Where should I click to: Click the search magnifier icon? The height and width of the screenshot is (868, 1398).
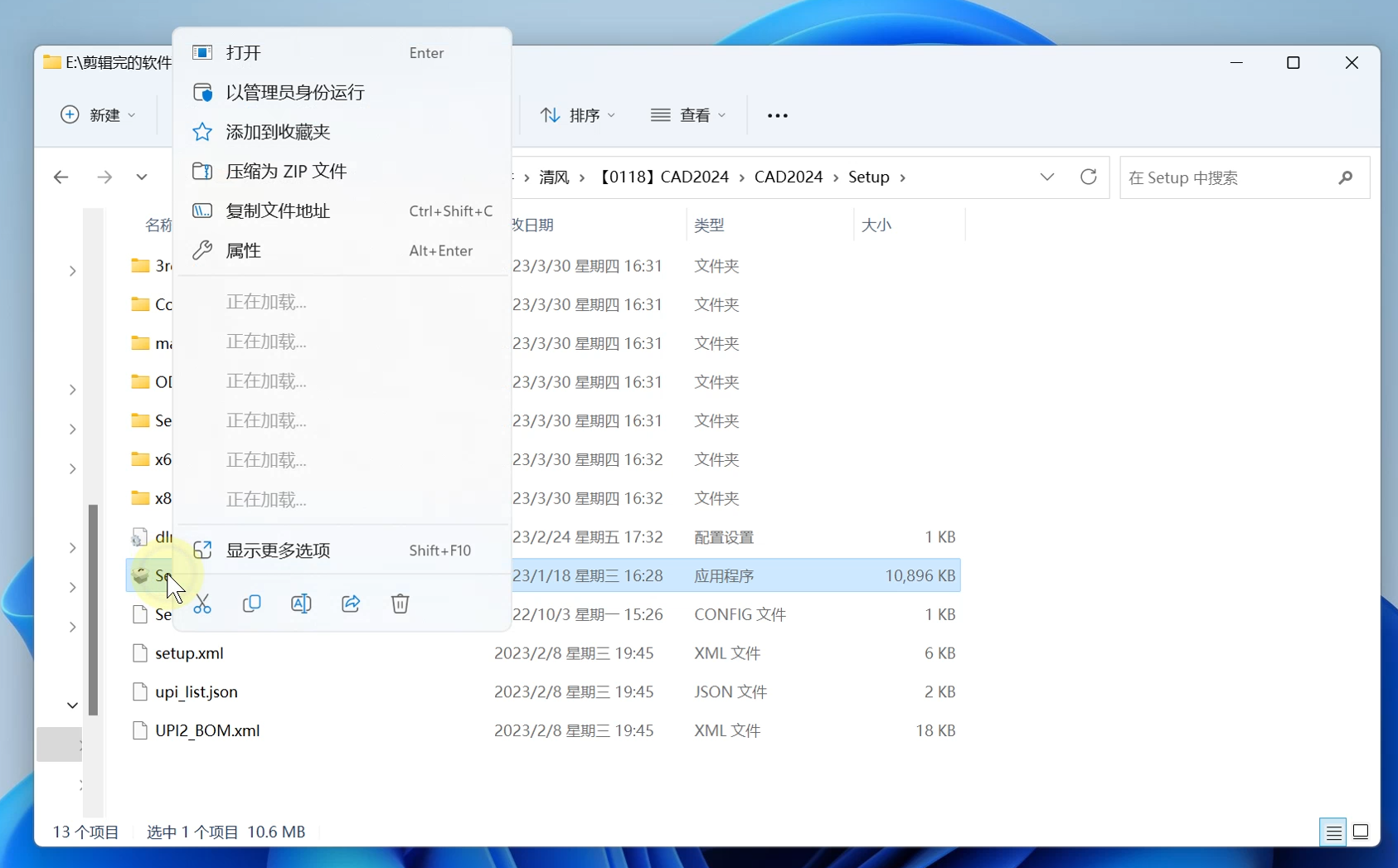tap(1345, 177)
